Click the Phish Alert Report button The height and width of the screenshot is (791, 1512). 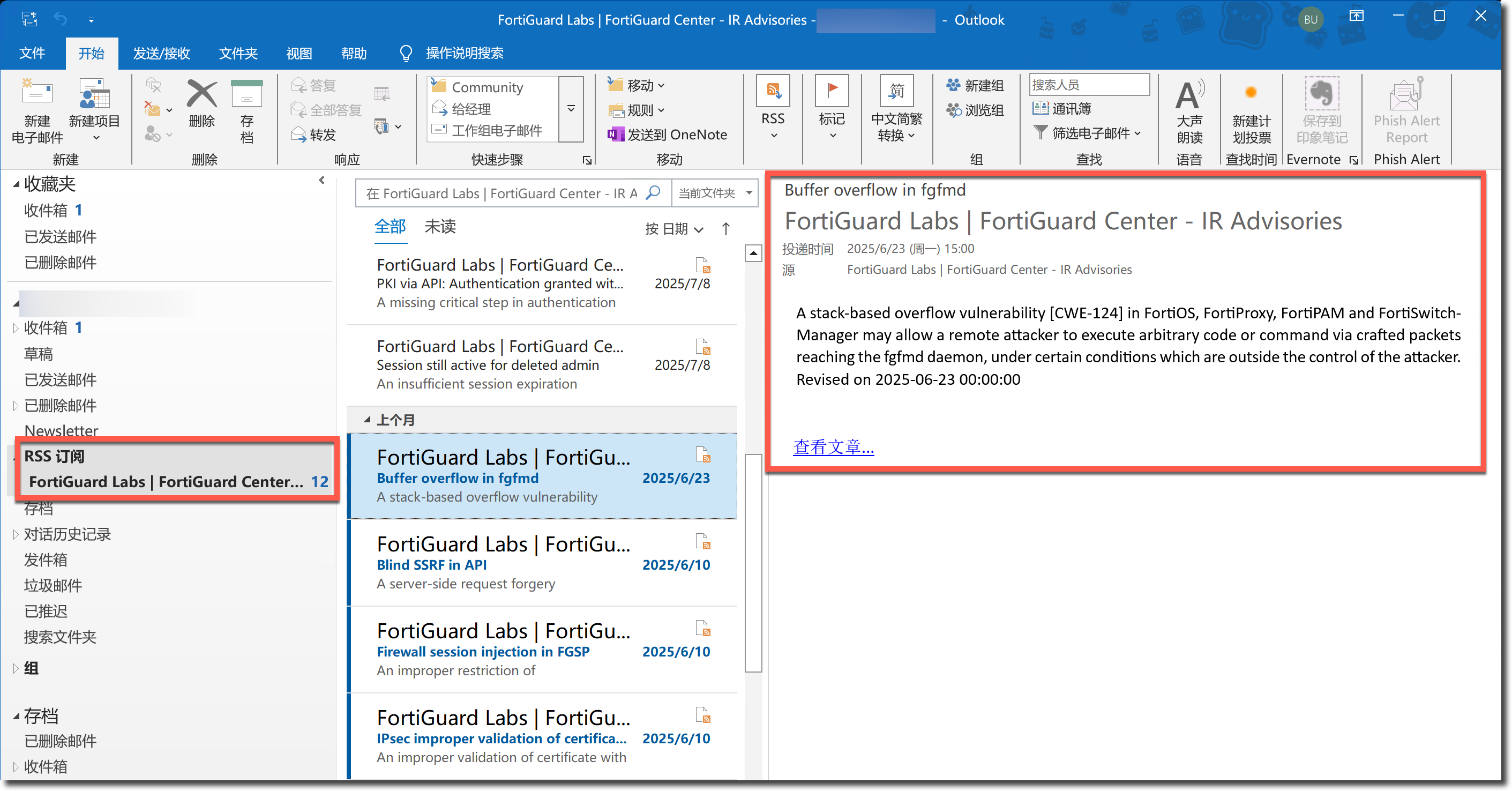pos(1406,111)
